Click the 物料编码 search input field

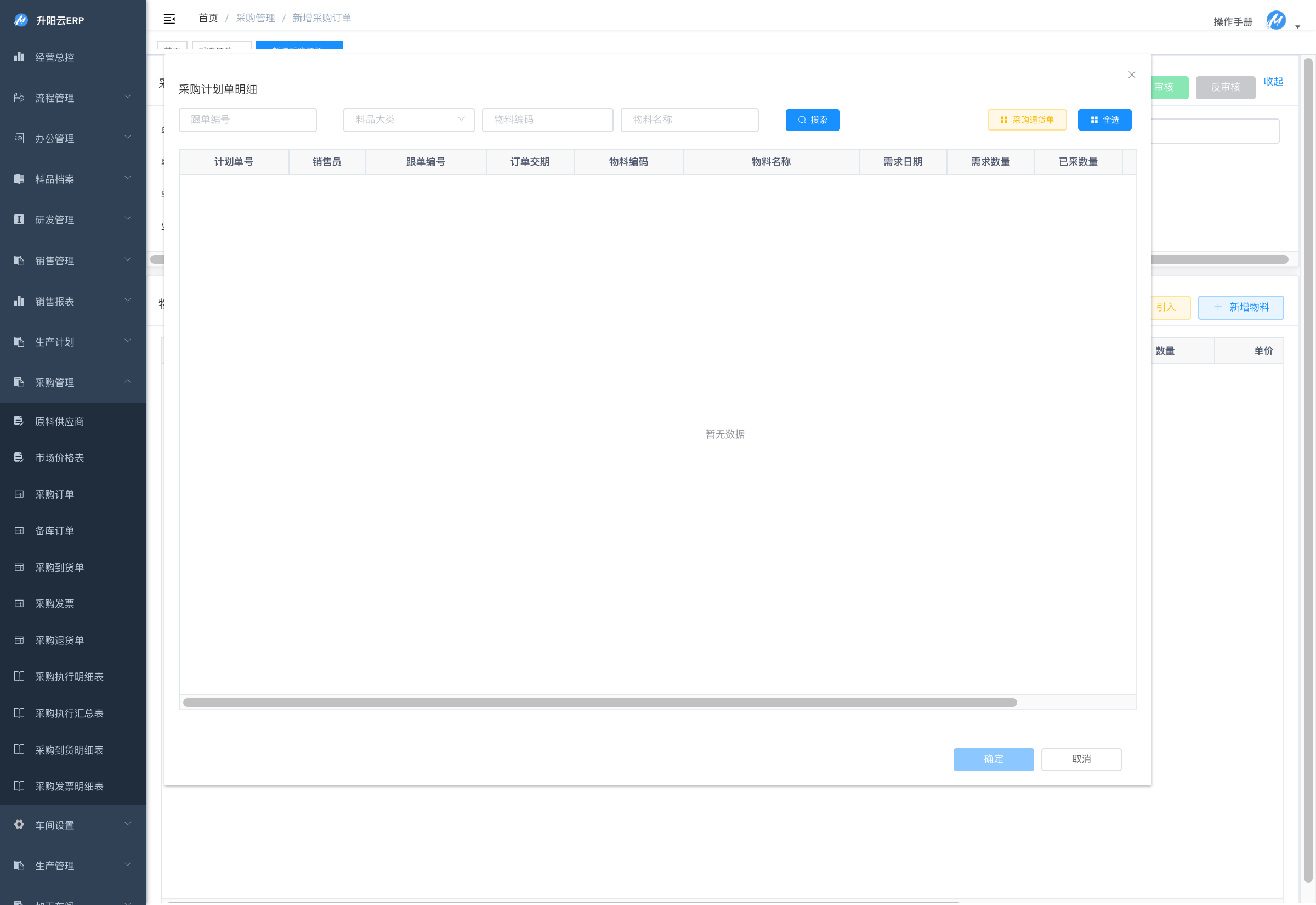(x=547, y=120)
